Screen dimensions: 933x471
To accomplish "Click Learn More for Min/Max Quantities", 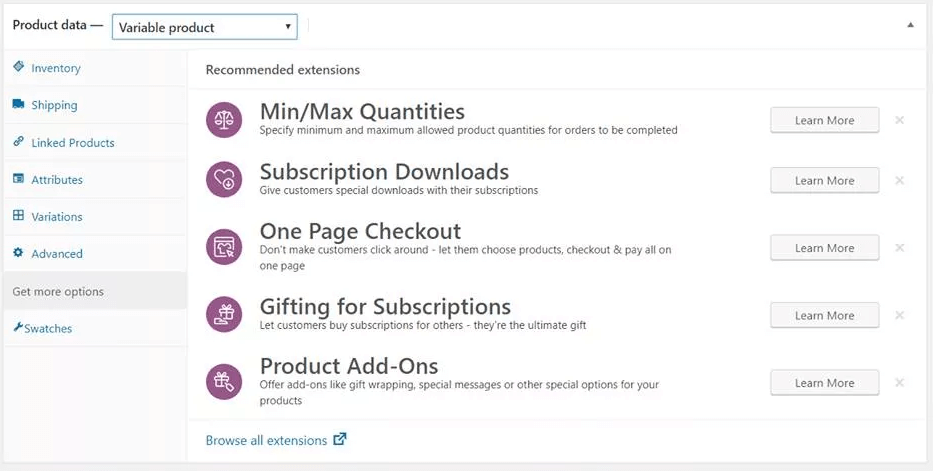I will coord(824,120).
